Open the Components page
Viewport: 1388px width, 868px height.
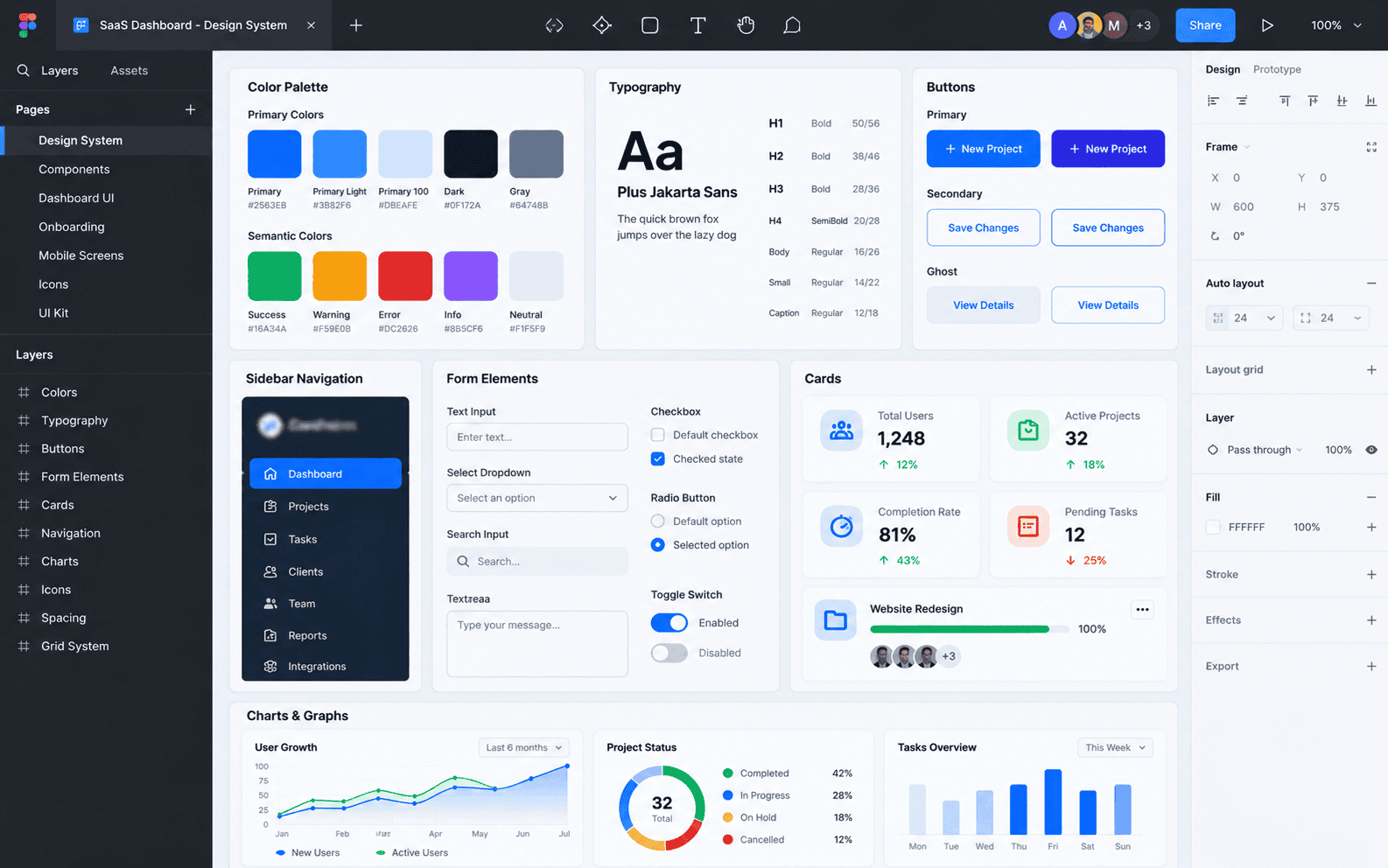coord(74,169)
